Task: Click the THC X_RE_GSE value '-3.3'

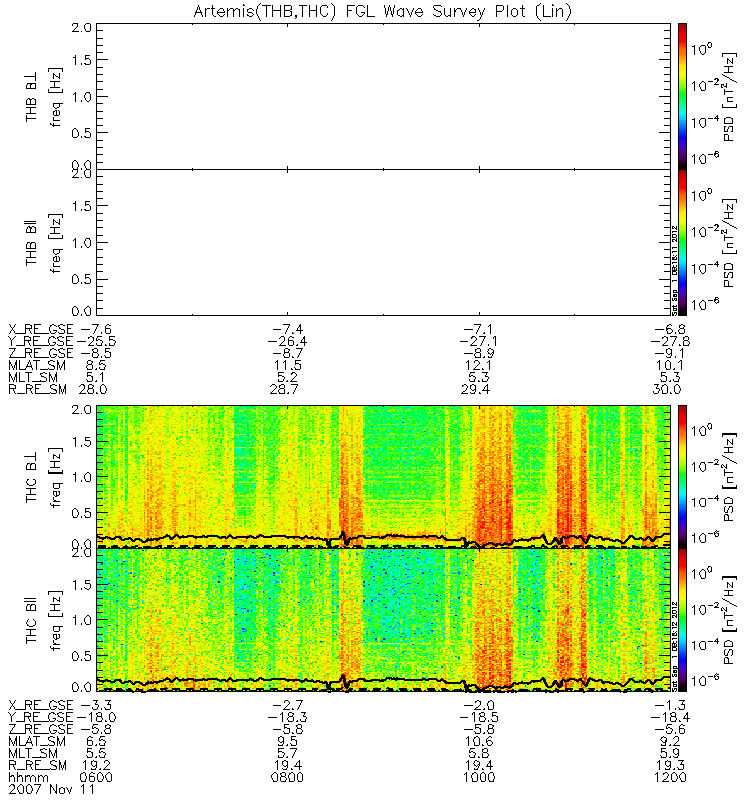Action: tap(96, 706)
